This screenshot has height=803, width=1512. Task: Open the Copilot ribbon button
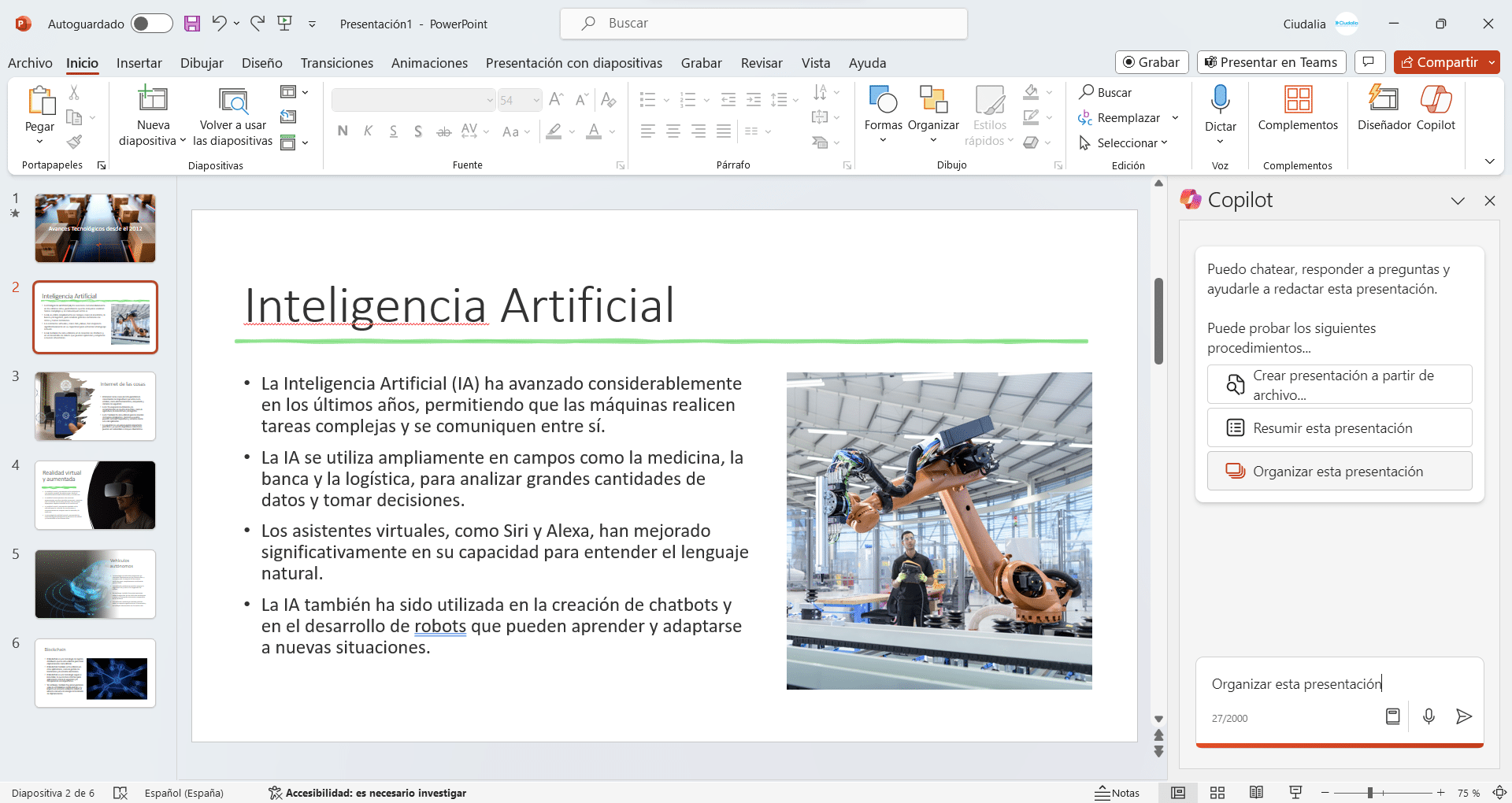click(x=1436, y=100)
